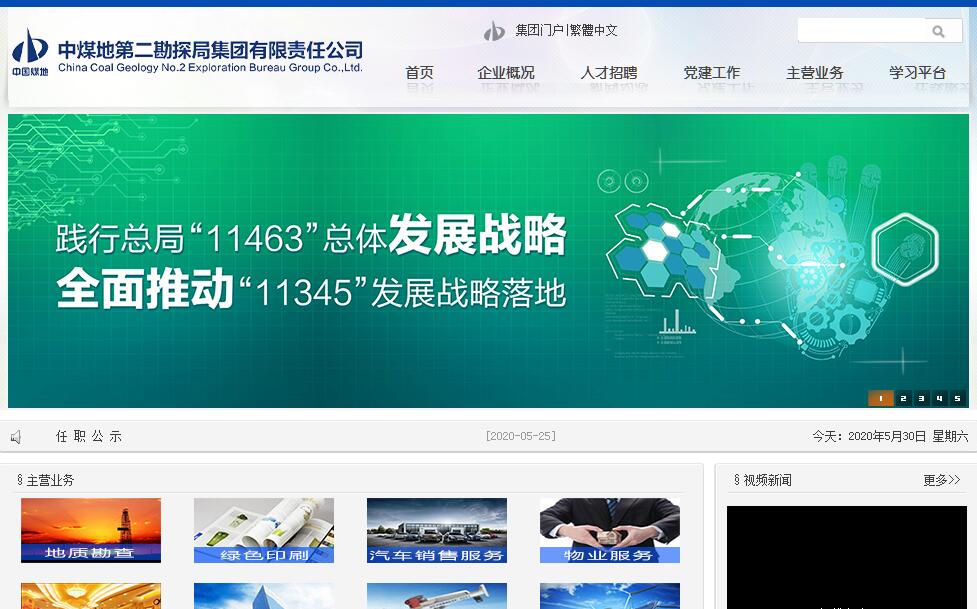Switch to banner slide 2

pyautogui.click(x=903, y=398)
